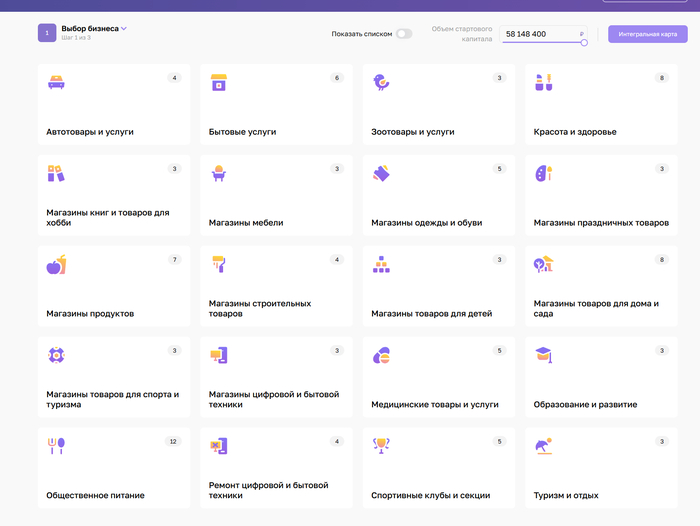Choose Магазины товаров для детей card
Image resolution: width=700 pixels, height=526 pixels.
tap(438, 286)
